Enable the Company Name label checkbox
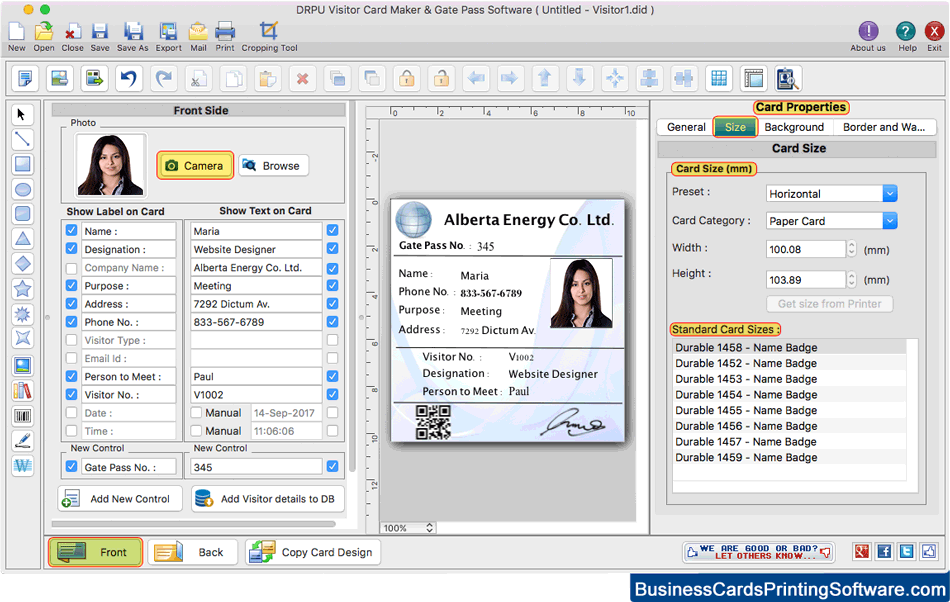The height and width of the screenshot is (602, 950). click(x=71, y=268)
